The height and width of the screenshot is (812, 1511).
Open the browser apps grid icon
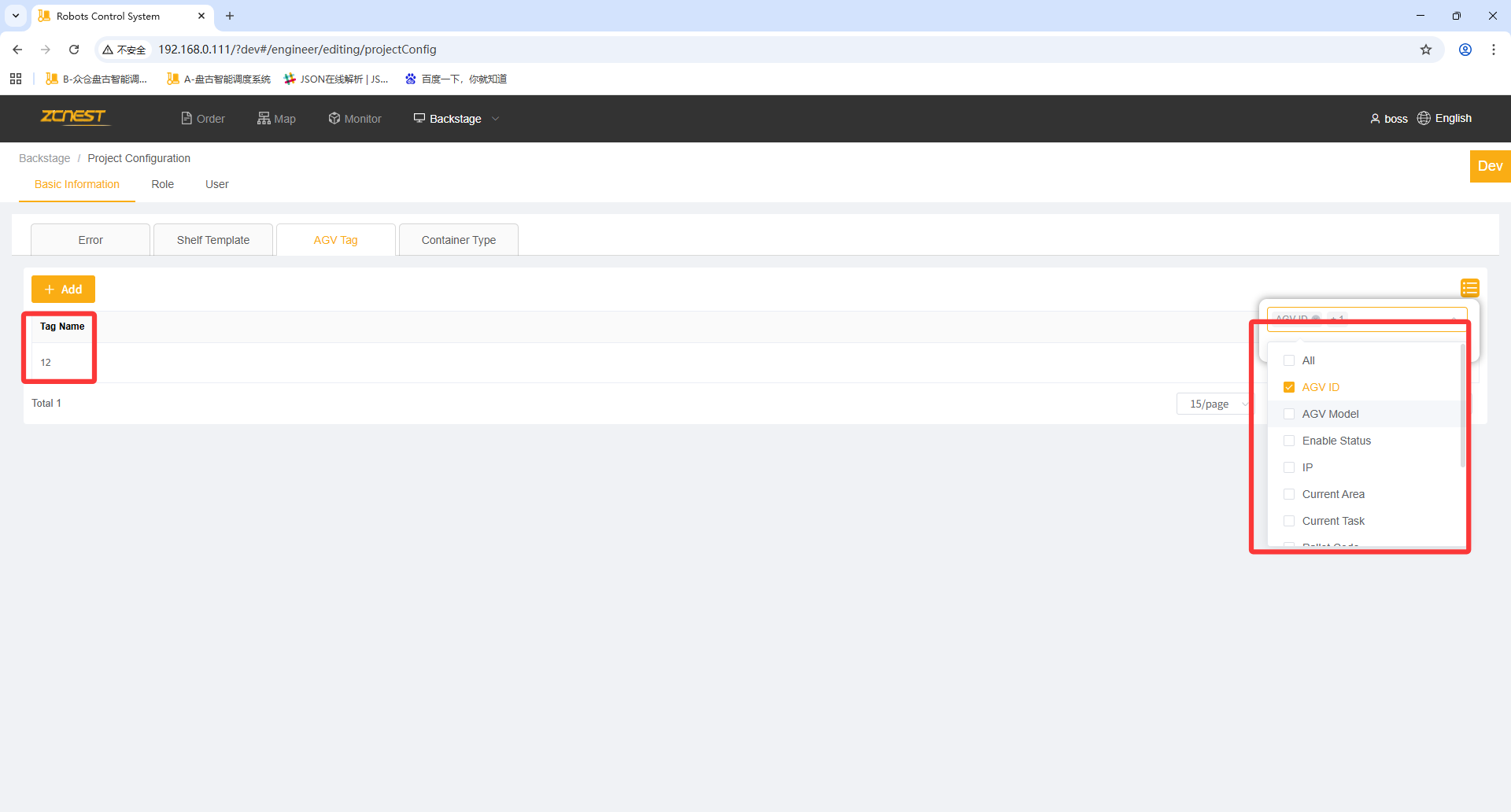(x=16, y=79)
